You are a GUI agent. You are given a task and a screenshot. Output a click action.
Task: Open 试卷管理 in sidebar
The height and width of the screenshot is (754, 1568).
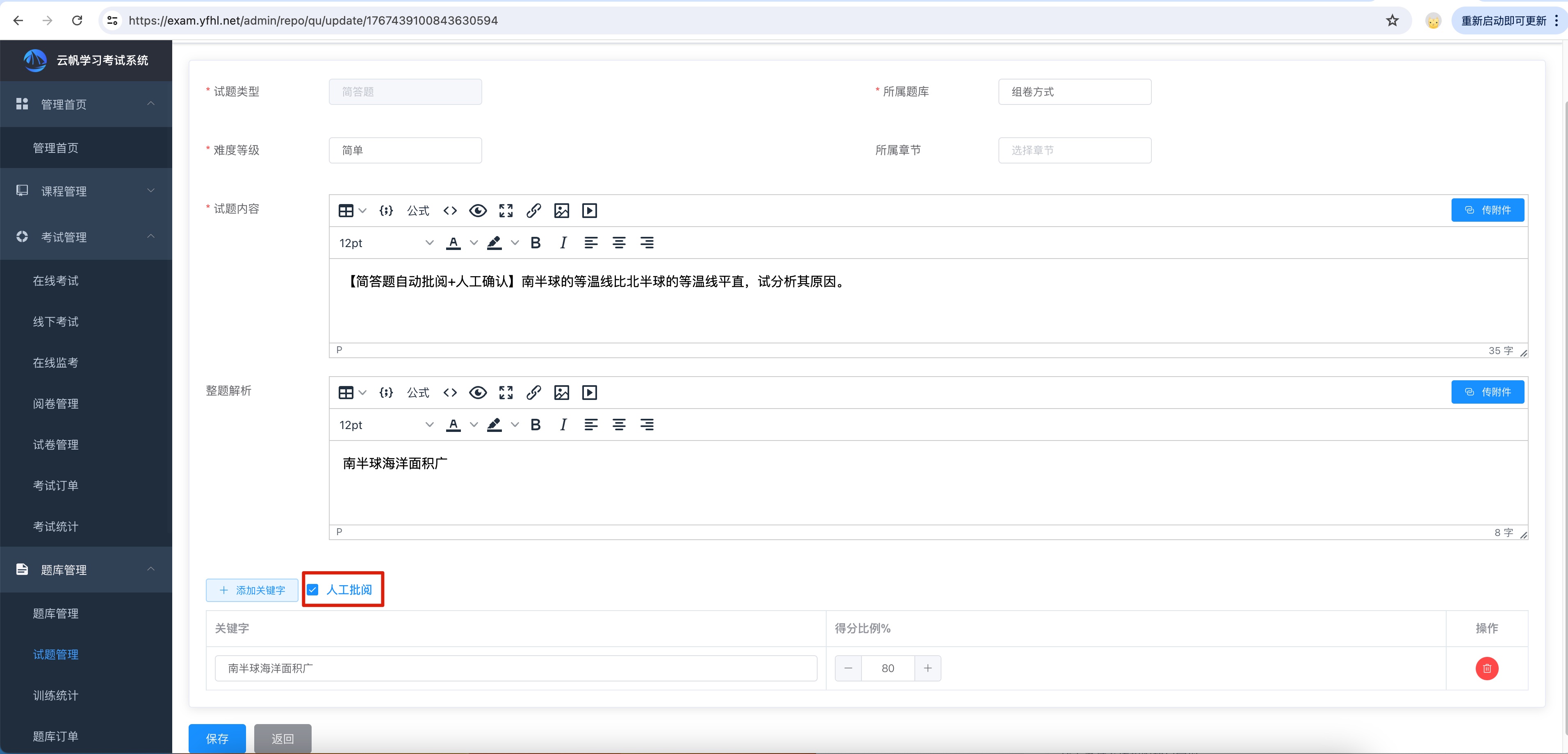click(55, 444)
